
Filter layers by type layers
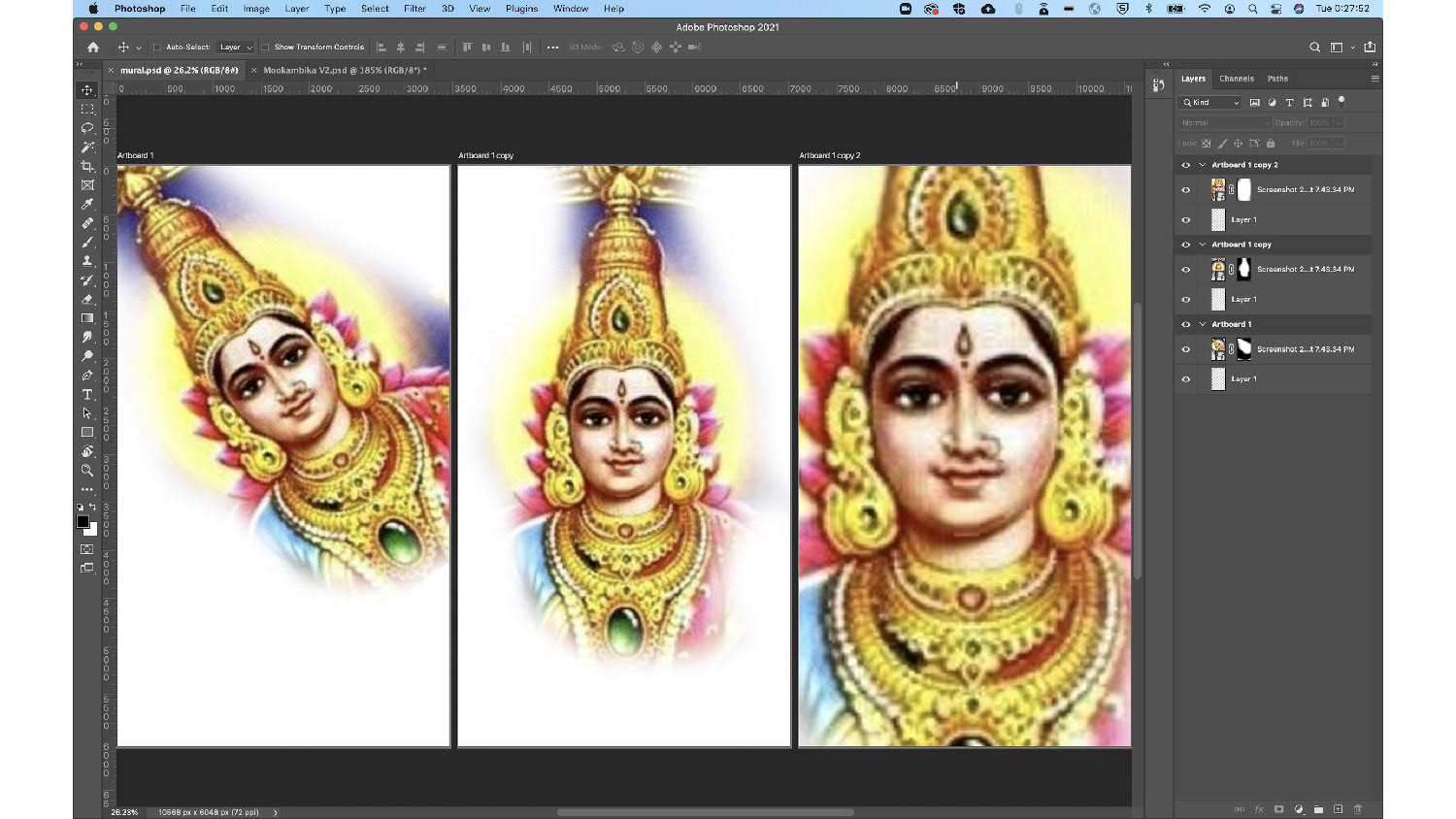tap(1290, 102)
